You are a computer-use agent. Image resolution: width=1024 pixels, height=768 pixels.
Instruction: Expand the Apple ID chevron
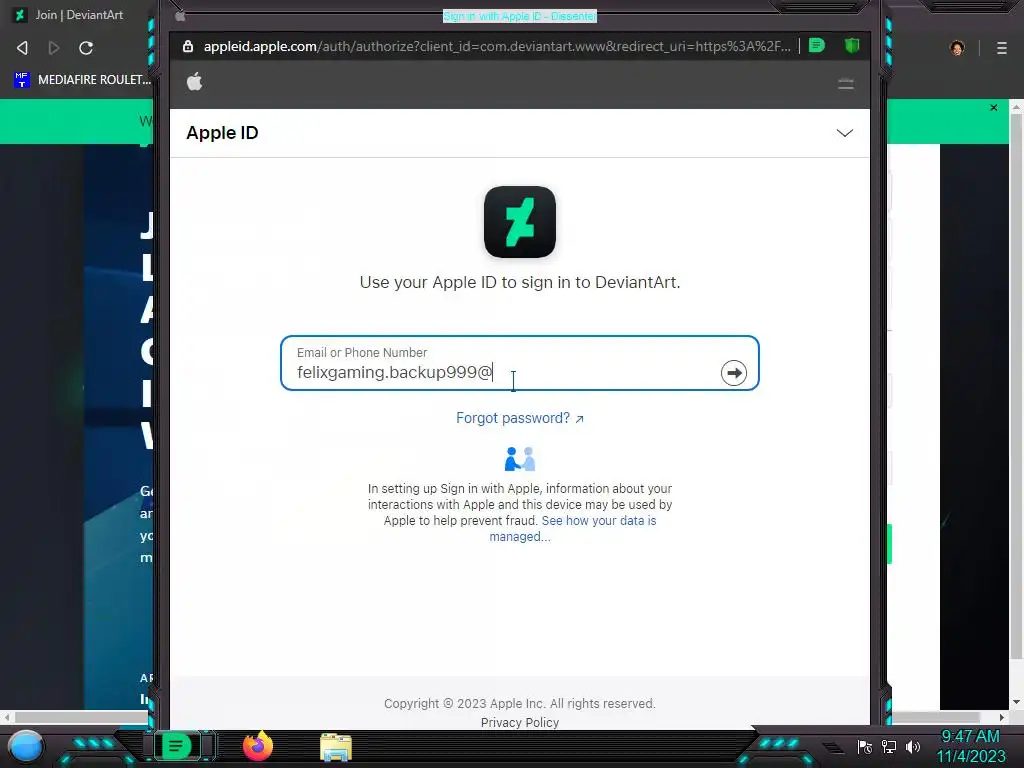[x=844, y=133]
